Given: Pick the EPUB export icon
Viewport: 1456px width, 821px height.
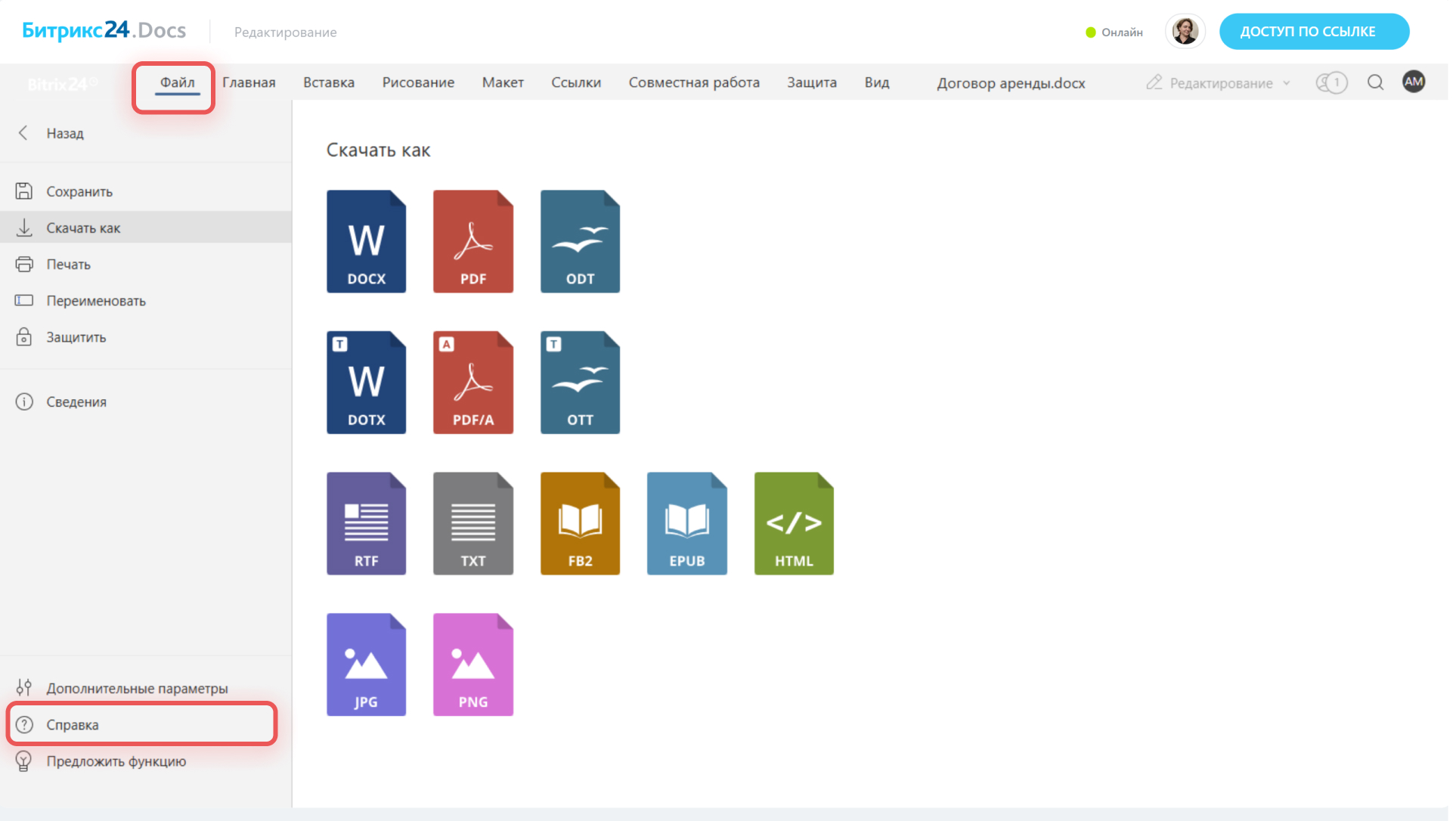Looking at the screenshot, I should (686, 523).
